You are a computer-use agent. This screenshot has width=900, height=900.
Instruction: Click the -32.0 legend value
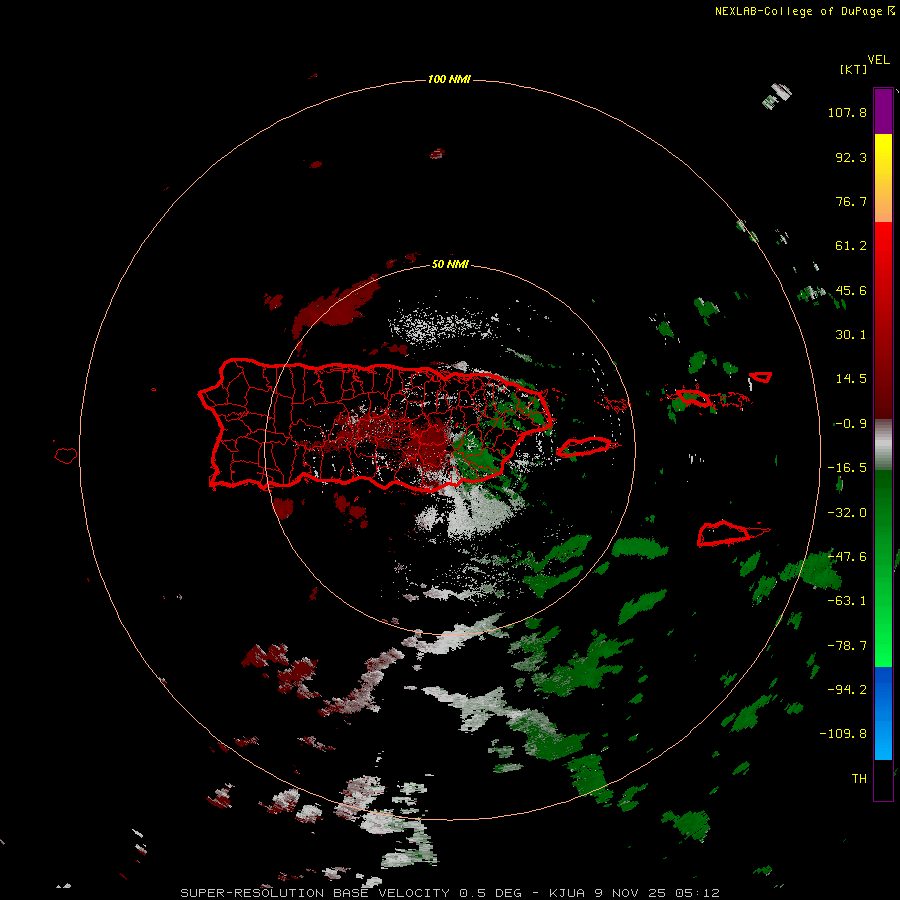tap(847, 513)
